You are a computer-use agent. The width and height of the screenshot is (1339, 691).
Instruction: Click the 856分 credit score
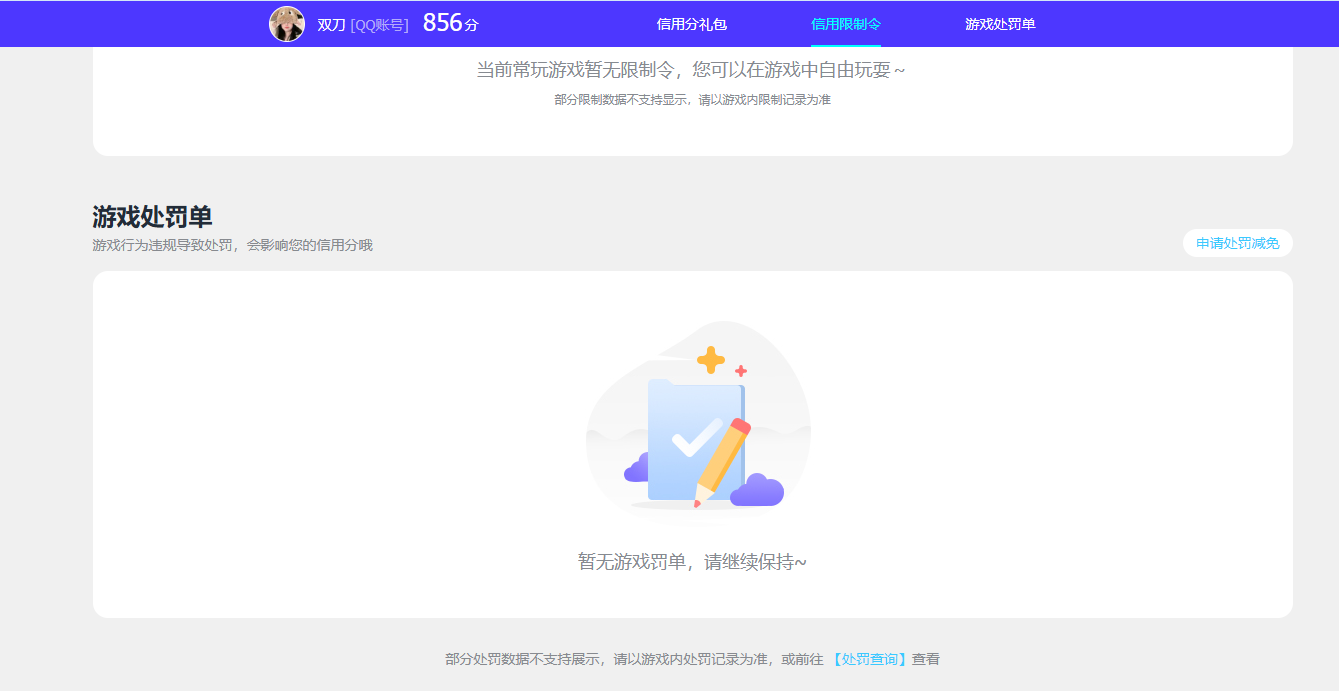(x=450, y=23)
